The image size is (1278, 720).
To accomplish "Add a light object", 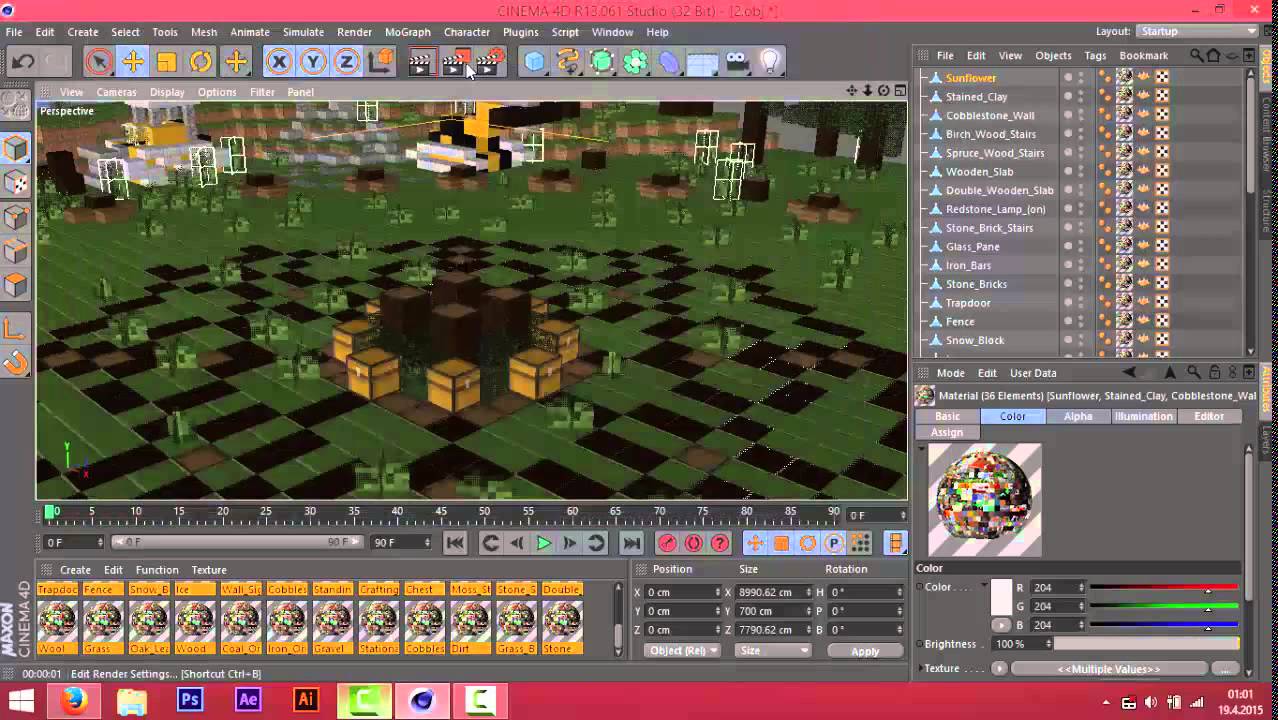I will click(x=769, y=62).
